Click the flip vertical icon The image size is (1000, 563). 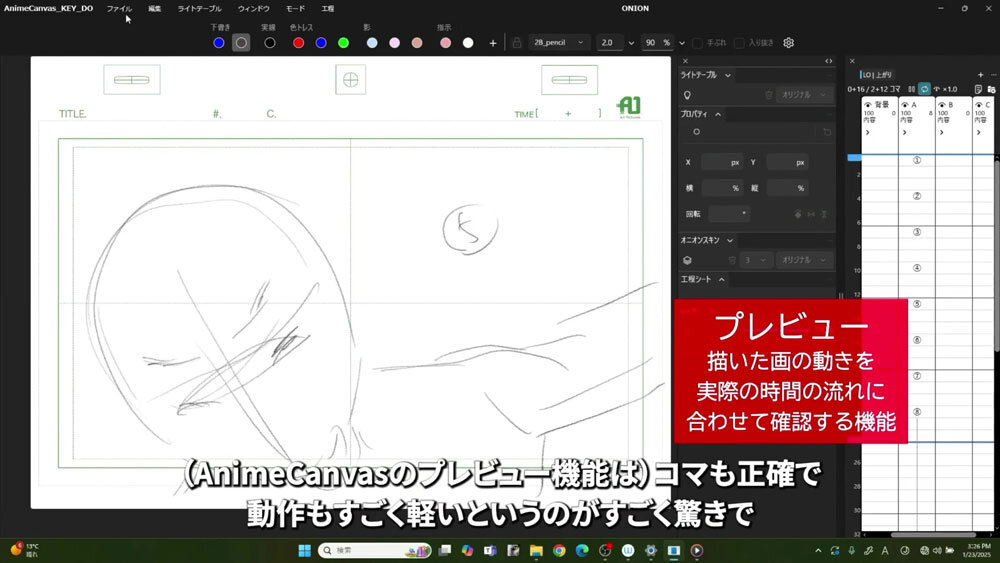click(x=824, y=214)
